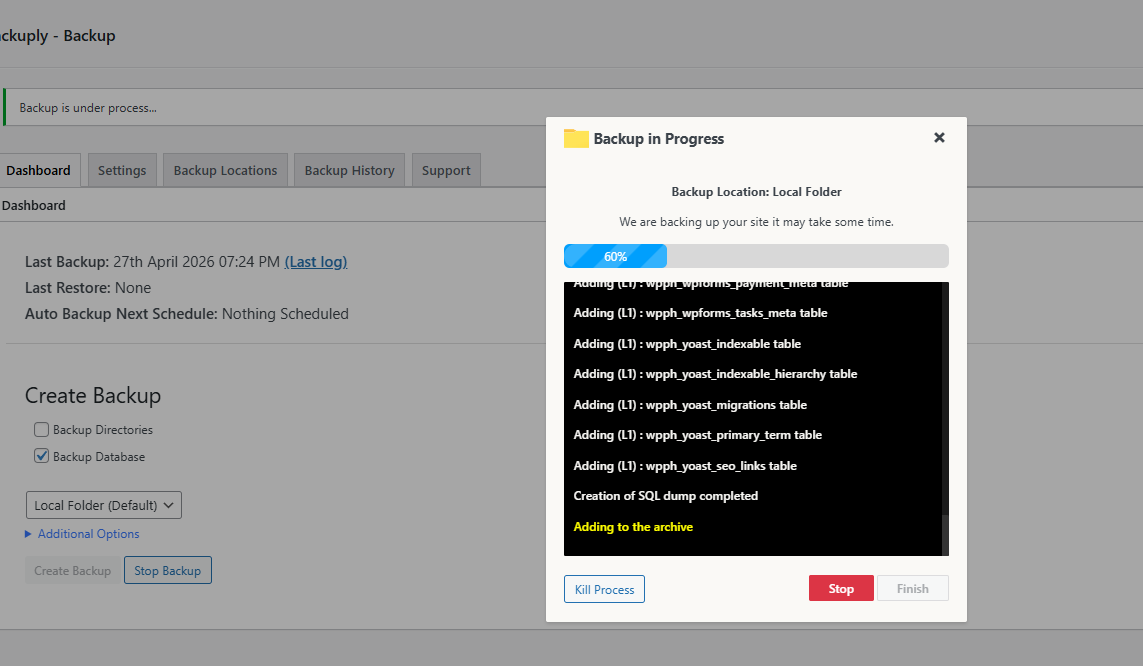
Task: Open the Settings tab
Action: pos(122,171)
